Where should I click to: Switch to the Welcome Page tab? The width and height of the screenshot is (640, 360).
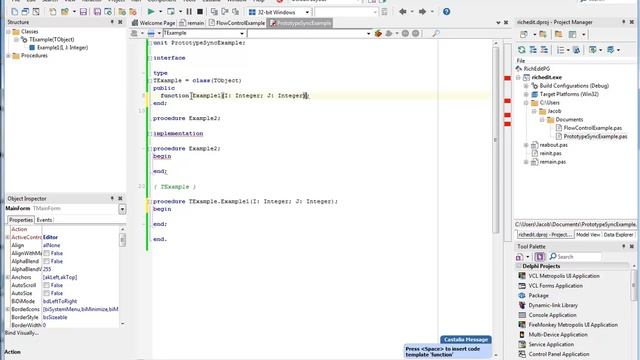154,23
